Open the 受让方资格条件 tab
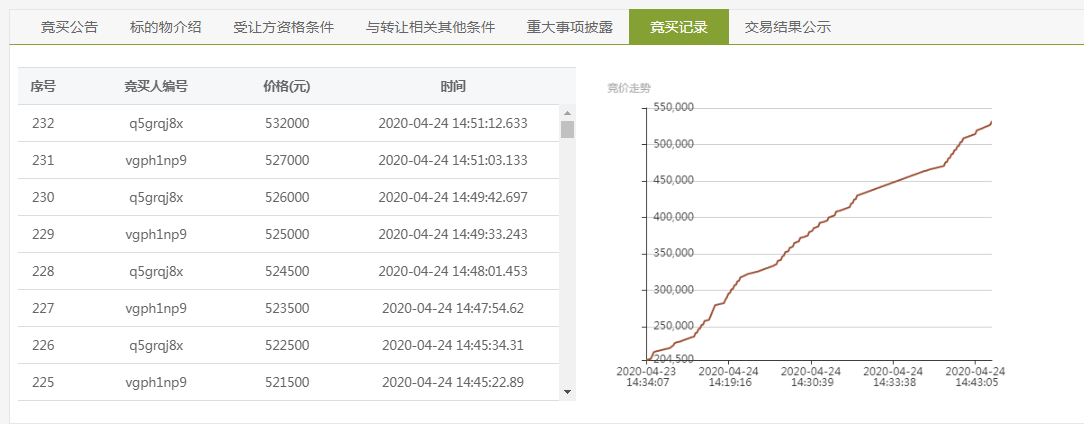 click(x=283, y=28)
